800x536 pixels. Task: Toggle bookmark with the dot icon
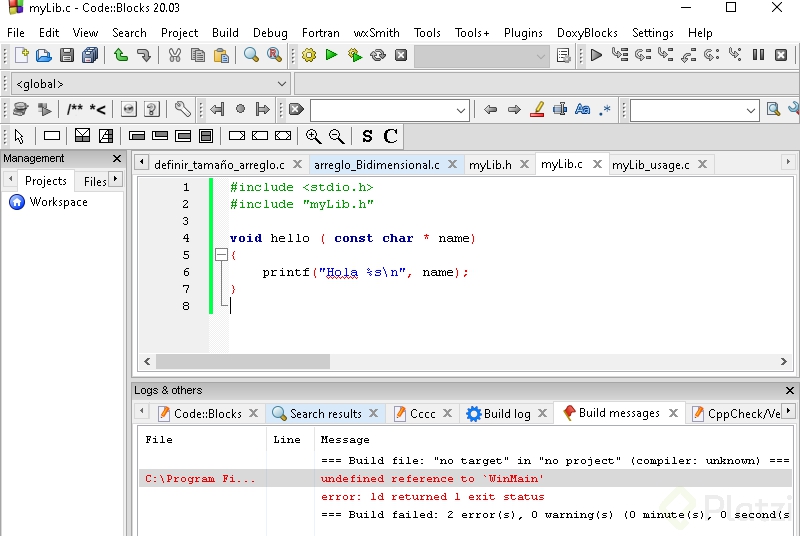click(240, 109)
